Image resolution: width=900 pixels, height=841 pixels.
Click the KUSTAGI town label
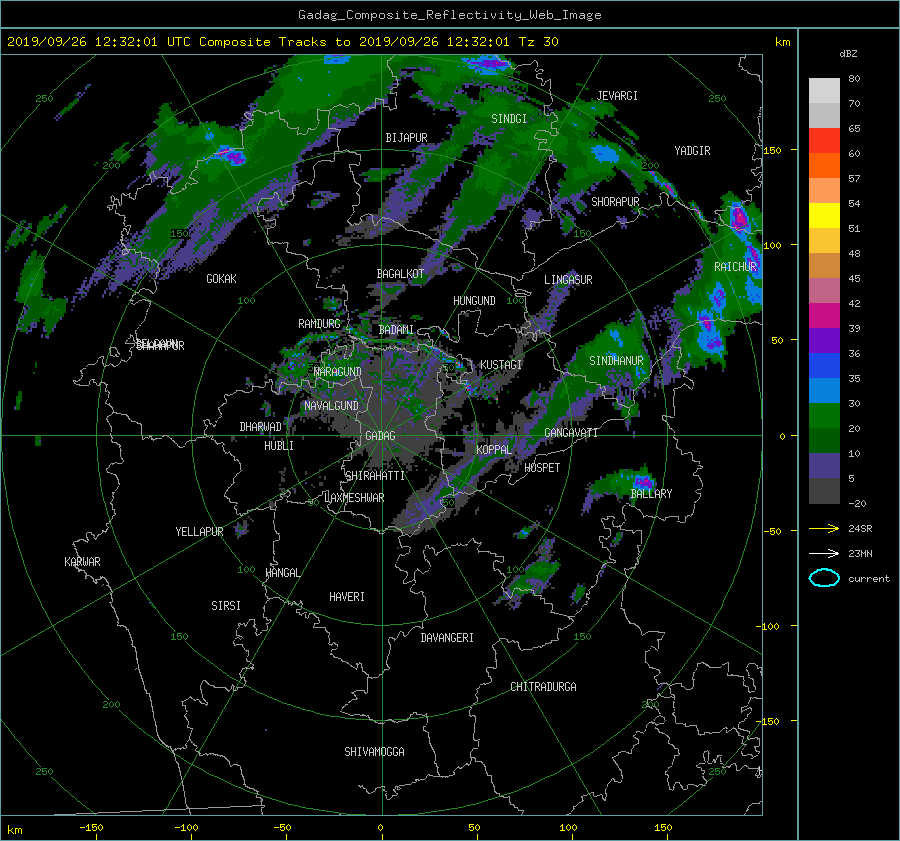(x=501, y=365)
